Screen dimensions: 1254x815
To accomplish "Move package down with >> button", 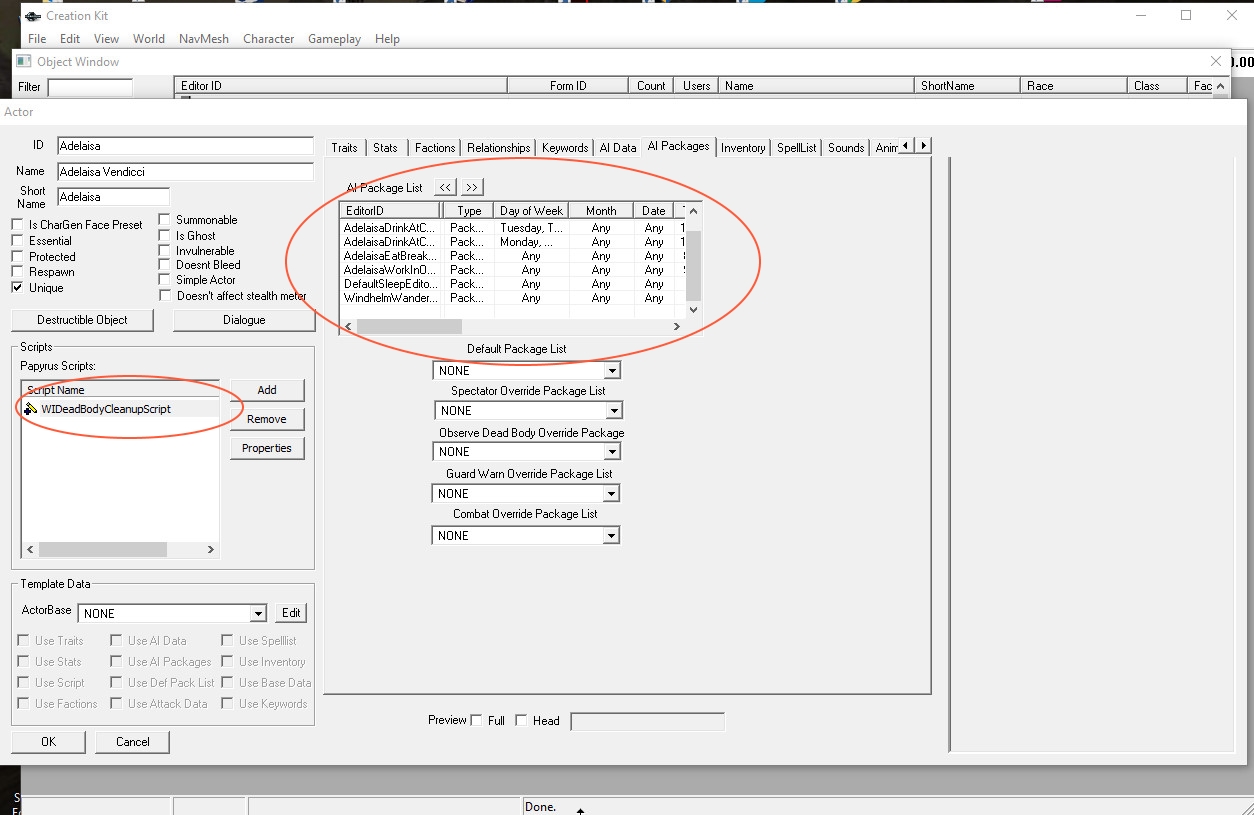I will click(472, 187).
